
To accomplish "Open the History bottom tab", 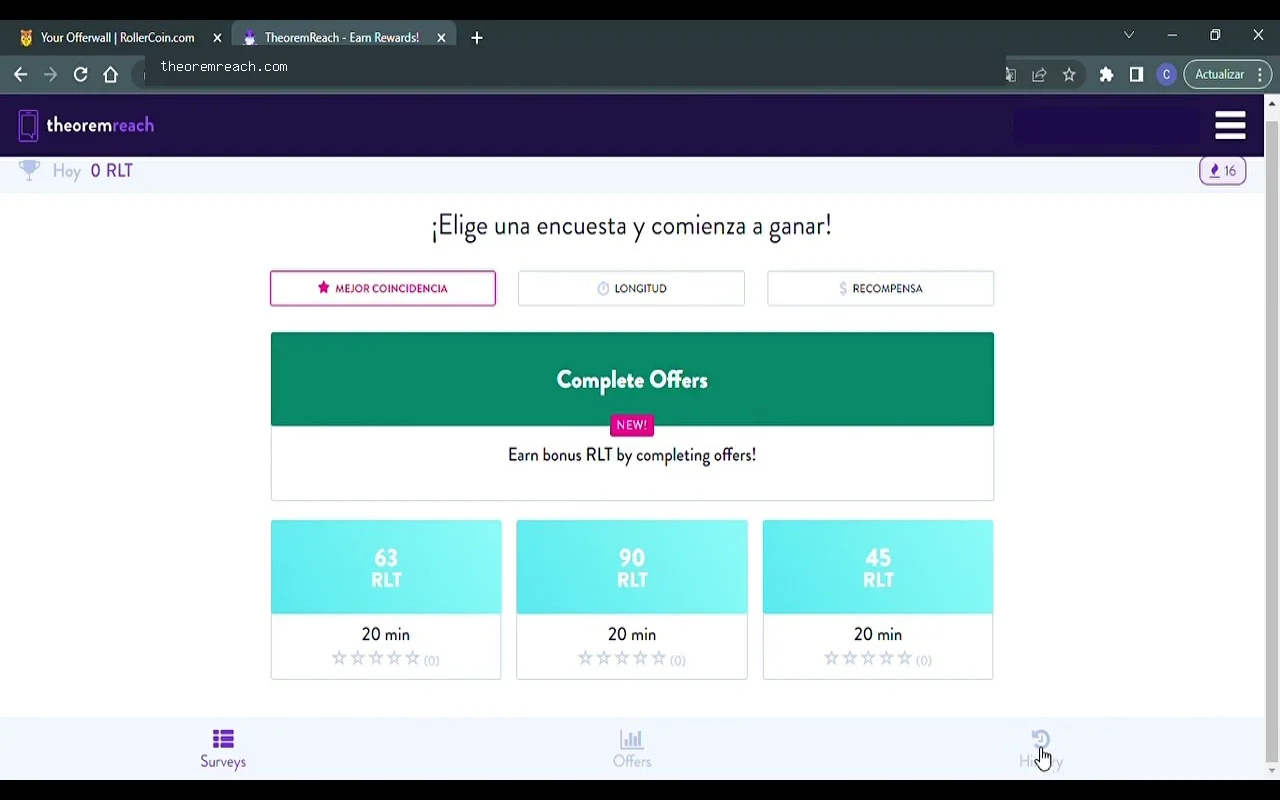I will click(1041, 749).
